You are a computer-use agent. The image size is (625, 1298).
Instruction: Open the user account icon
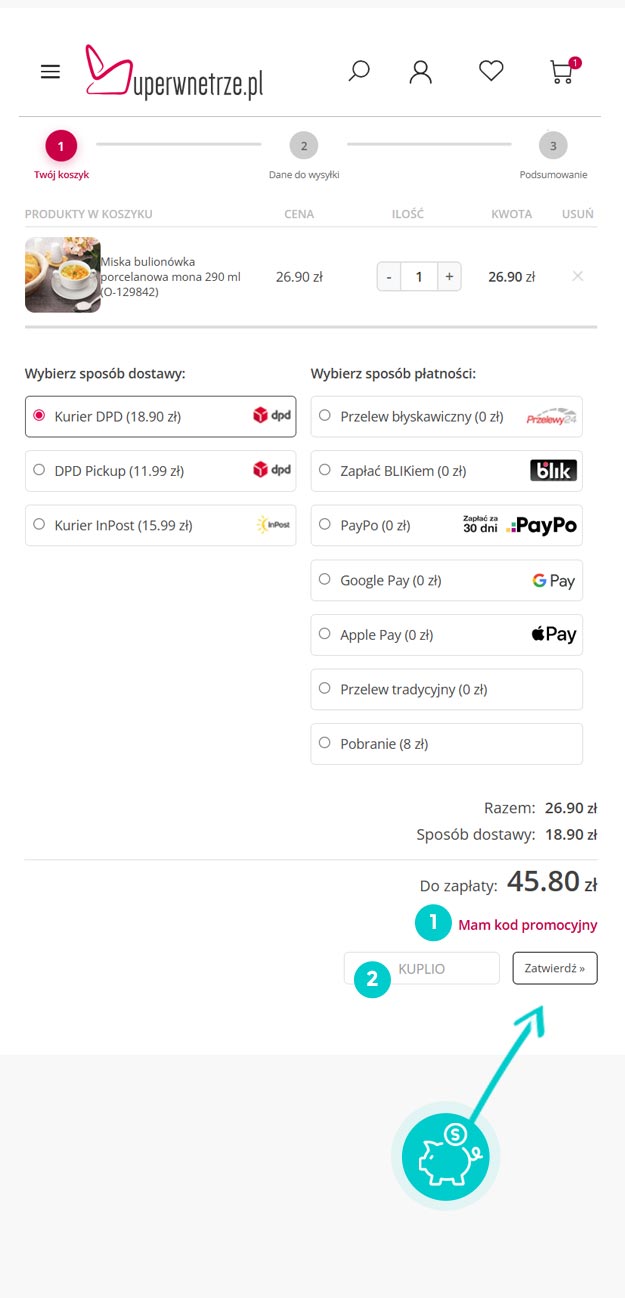pyautogui.click(x=421, y=72)
